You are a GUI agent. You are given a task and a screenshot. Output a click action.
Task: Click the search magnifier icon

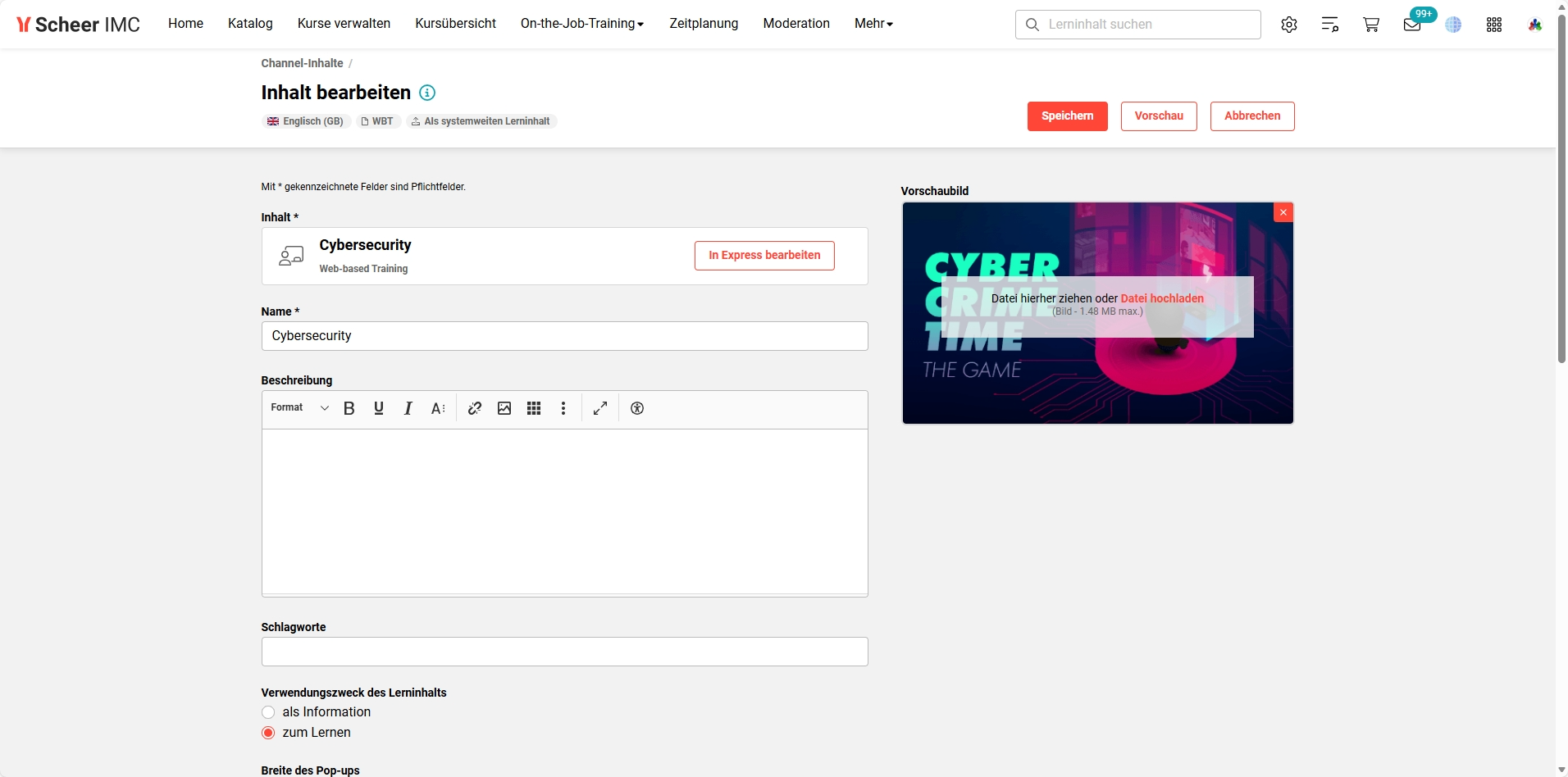[1032, 25]
